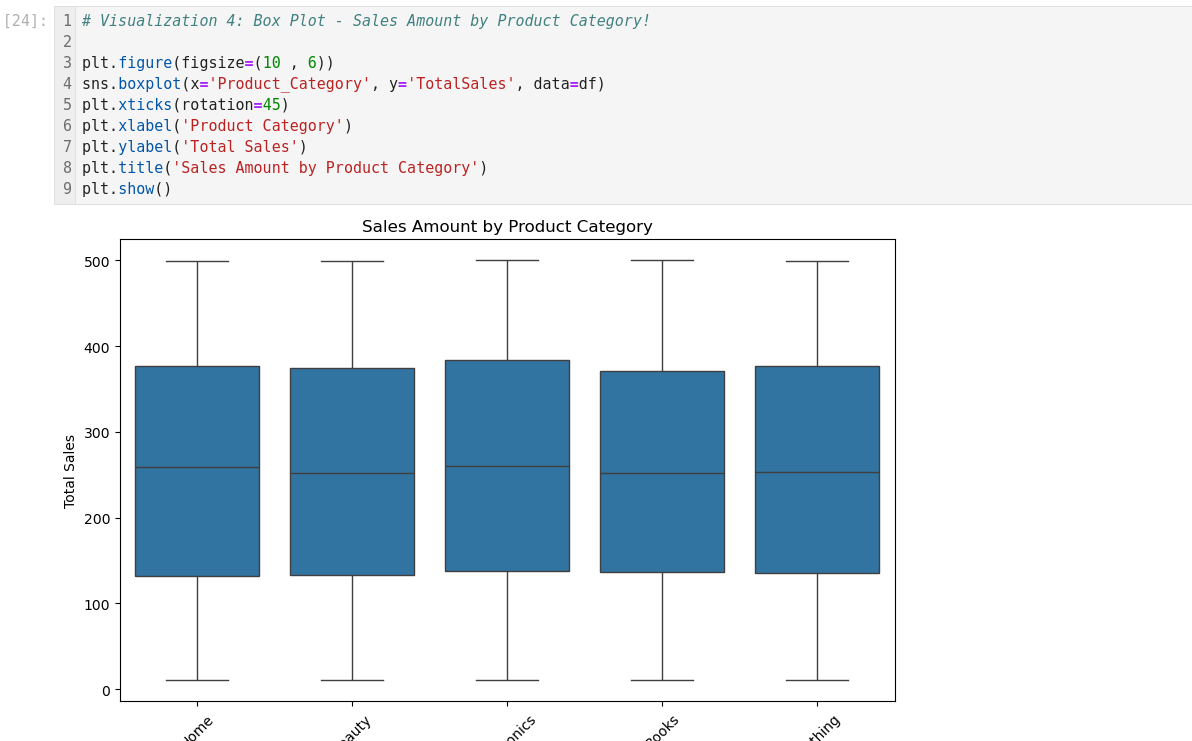The image size is (1192, 741).
Task: Click the title string in plt.title line
Action: tap(325, 168)
